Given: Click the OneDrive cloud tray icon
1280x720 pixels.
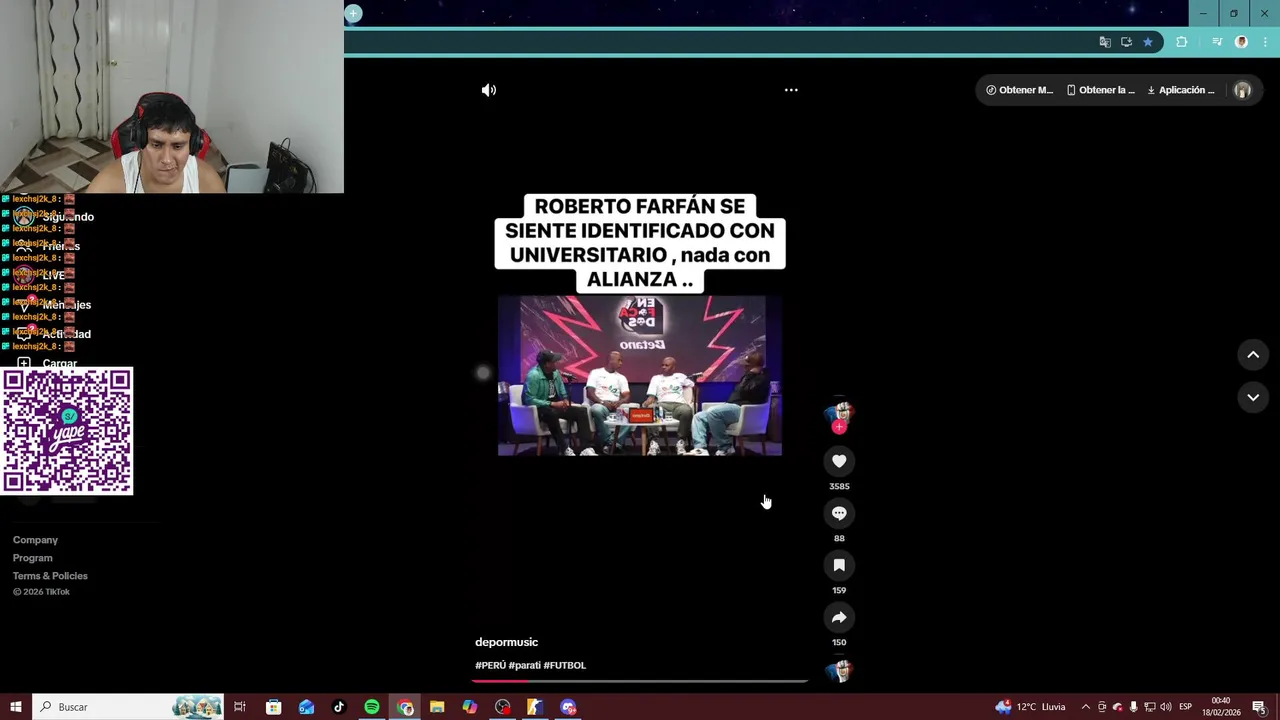Looking at the screenshot, I should point(1118,707).
